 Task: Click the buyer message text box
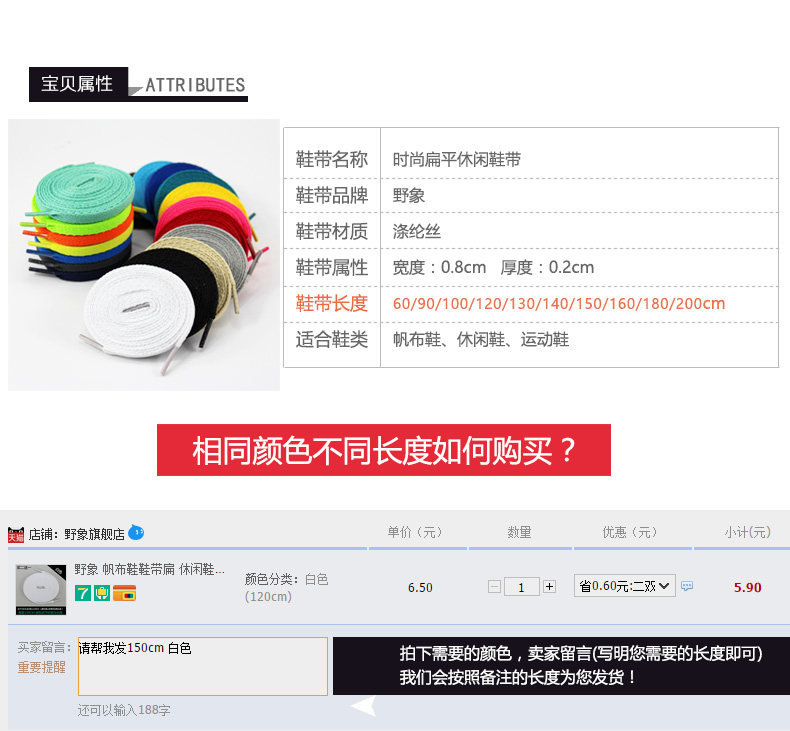(x=203, y=667)
